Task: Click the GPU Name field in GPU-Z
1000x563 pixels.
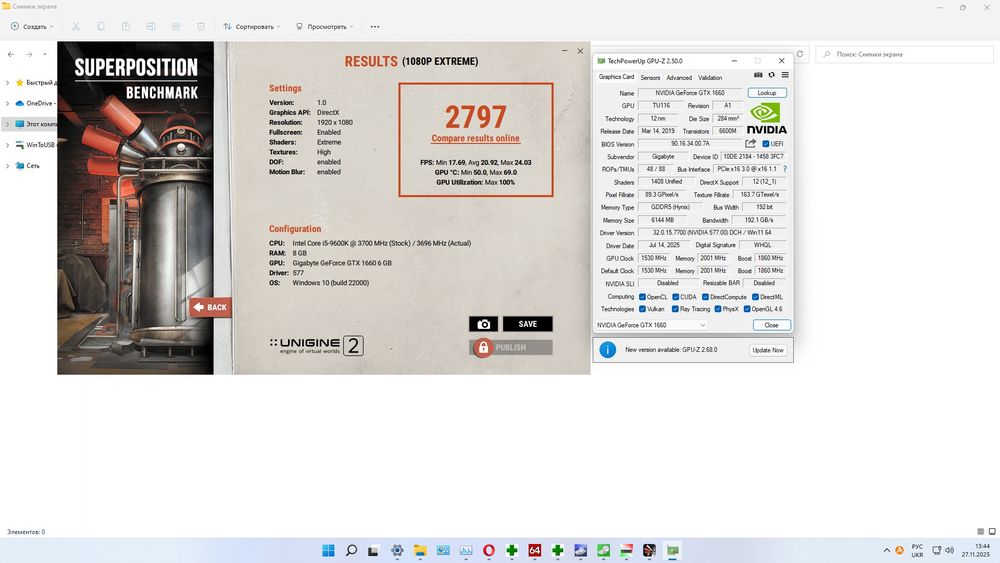Action: pyautogui.click(x=690, y=93)
